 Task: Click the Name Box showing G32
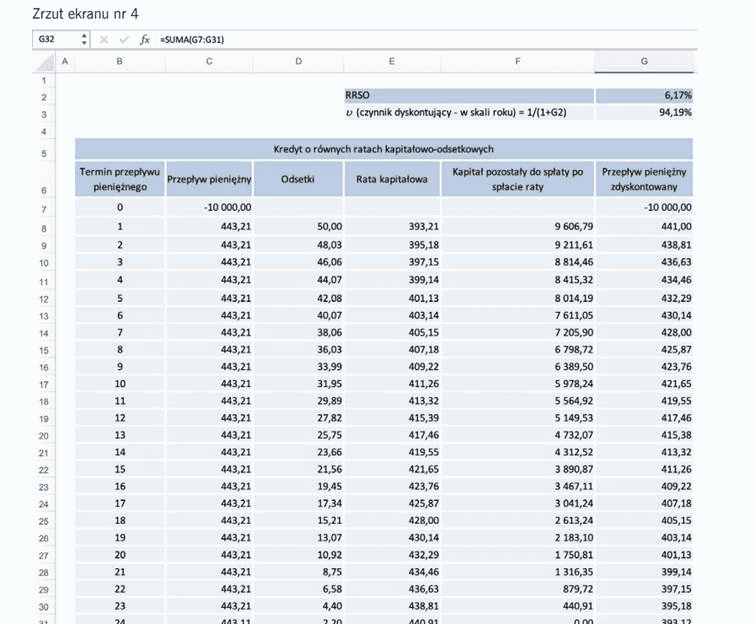point(57,39)
